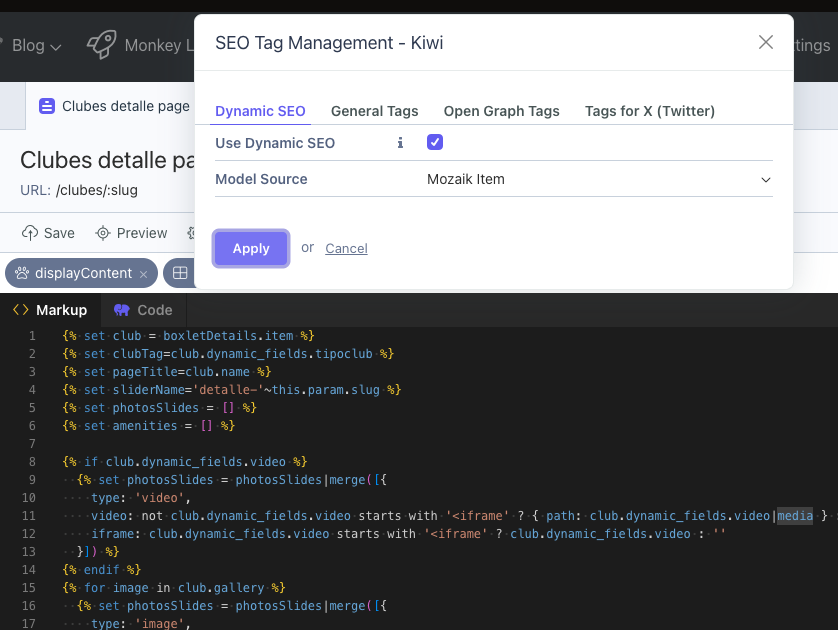Select the Tags for X (Twitter) tab
Screen dimensions: 838x630
(649, 111)
